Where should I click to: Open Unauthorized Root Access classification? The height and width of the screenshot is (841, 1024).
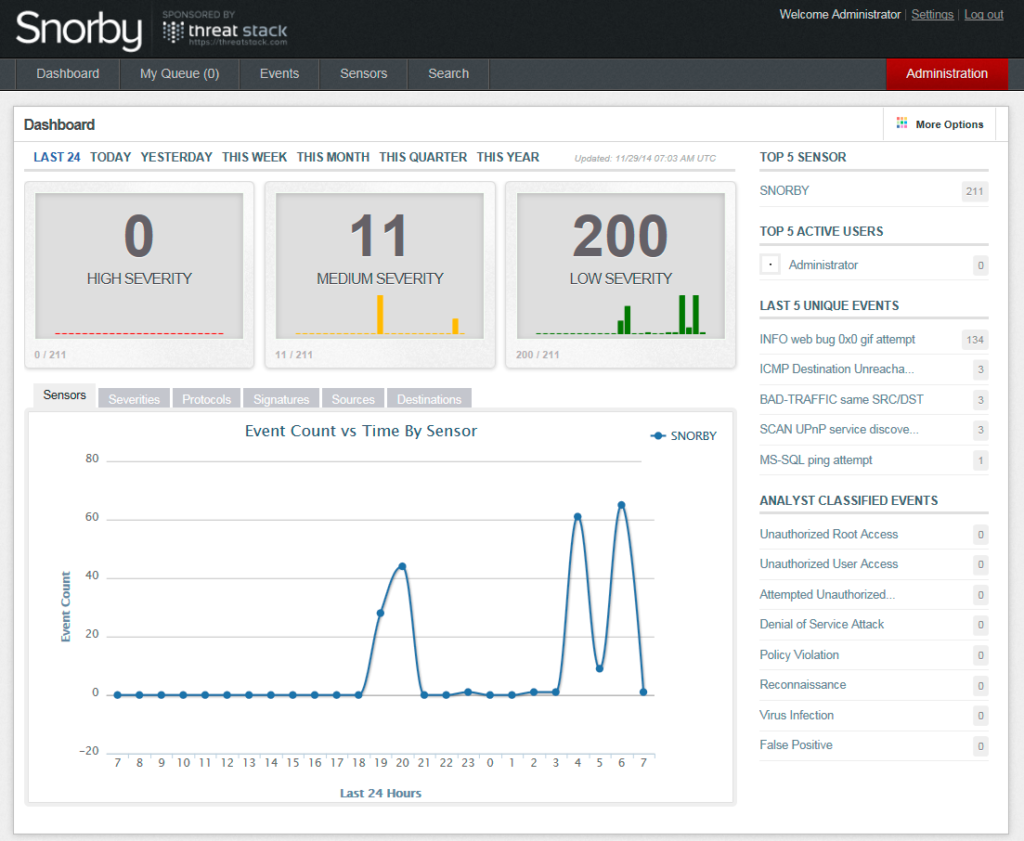(829, 534)
